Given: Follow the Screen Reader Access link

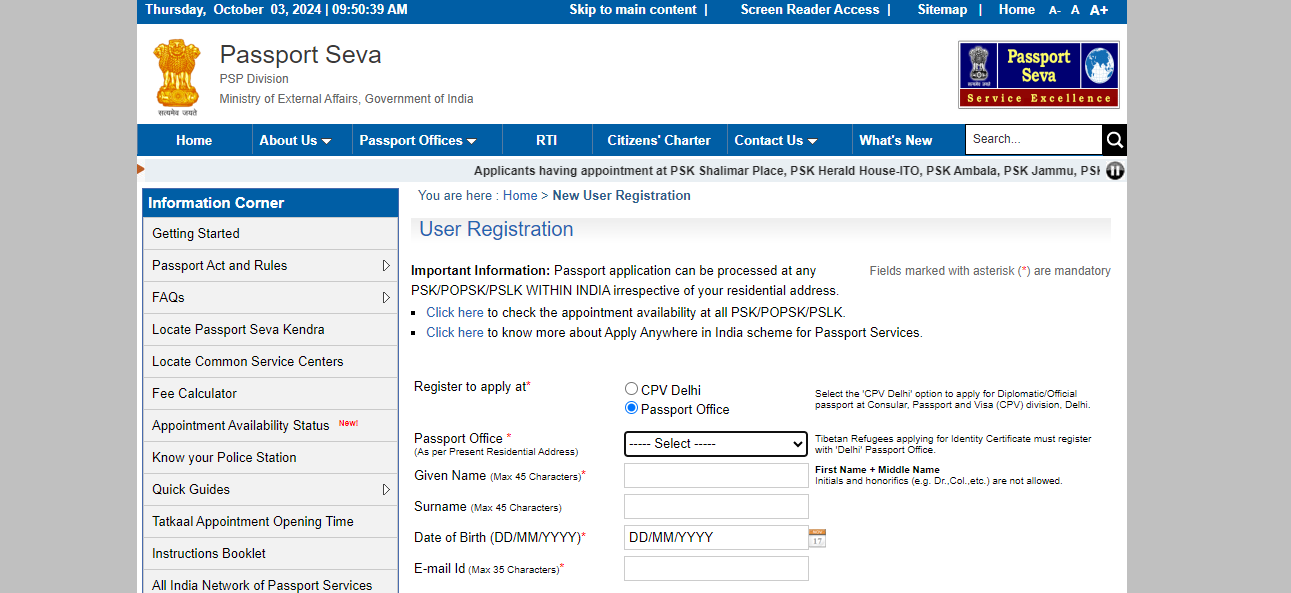Looking at the screenshot, I should 809,10.
